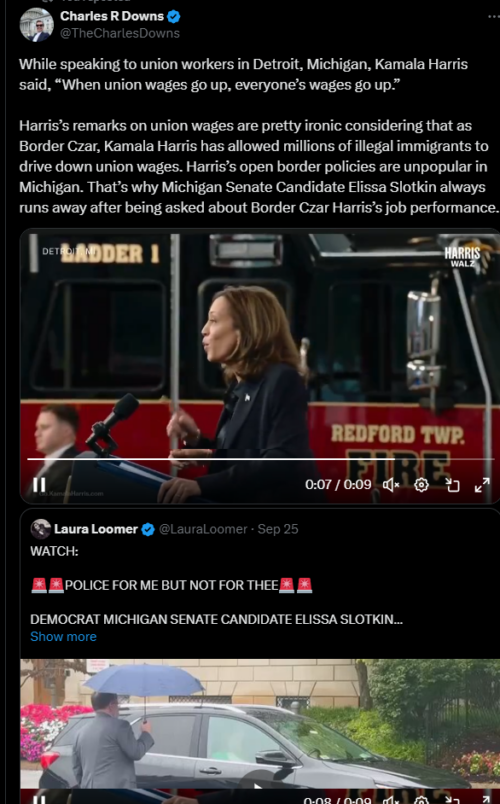Click Laura Loomer's avatar in the quoted post
This screenshot has height=804, width=500.
tap(41, 529)
